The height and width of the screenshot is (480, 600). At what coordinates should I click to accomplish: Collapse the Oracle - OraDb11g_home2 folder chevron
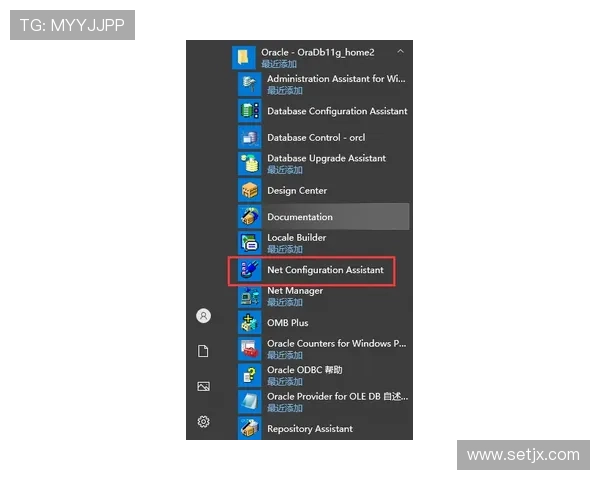click(400, 51)
